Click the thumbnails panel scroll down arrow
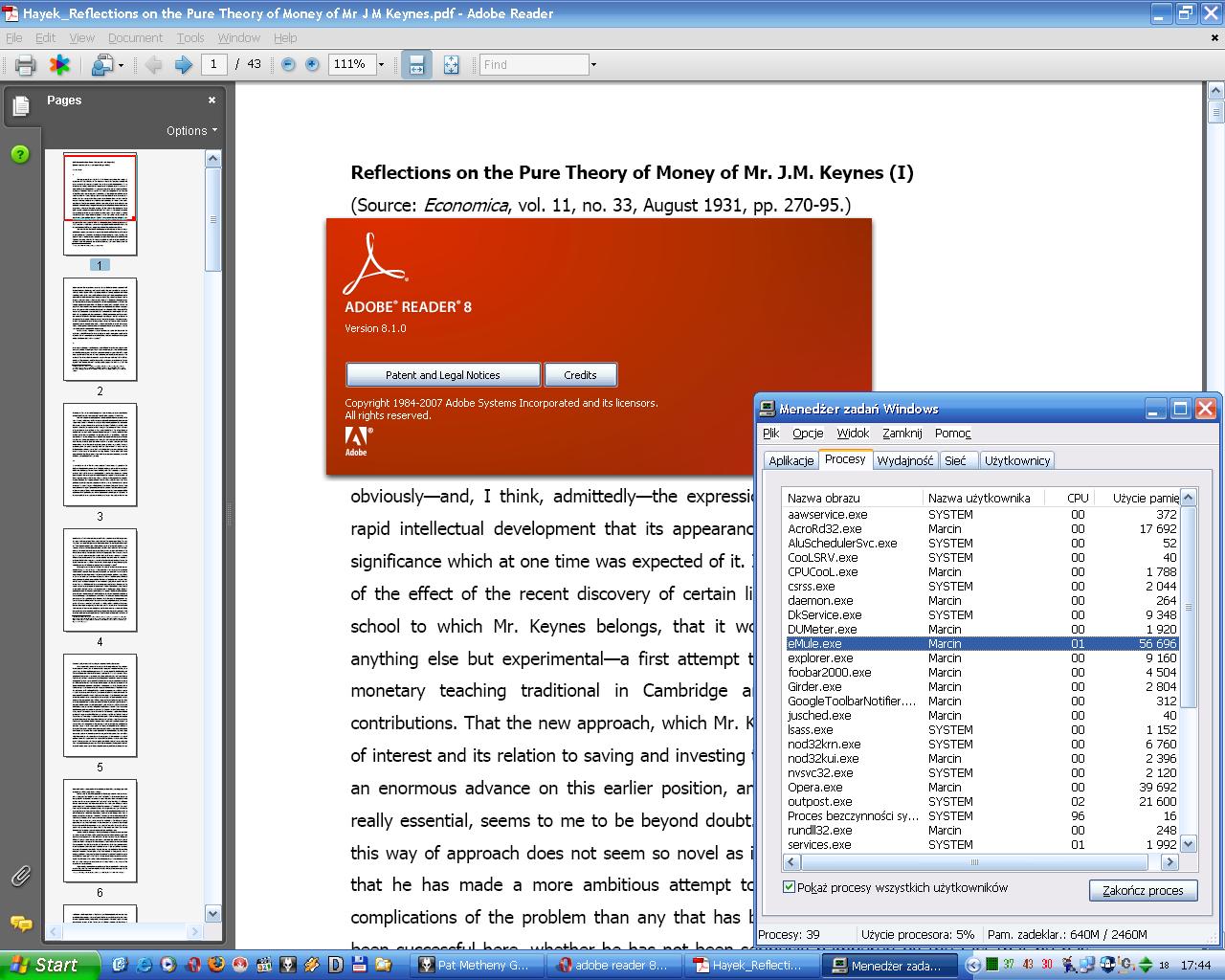Image resolution: width=1225 pixels, height=980 pixels. tap(213, 913)
